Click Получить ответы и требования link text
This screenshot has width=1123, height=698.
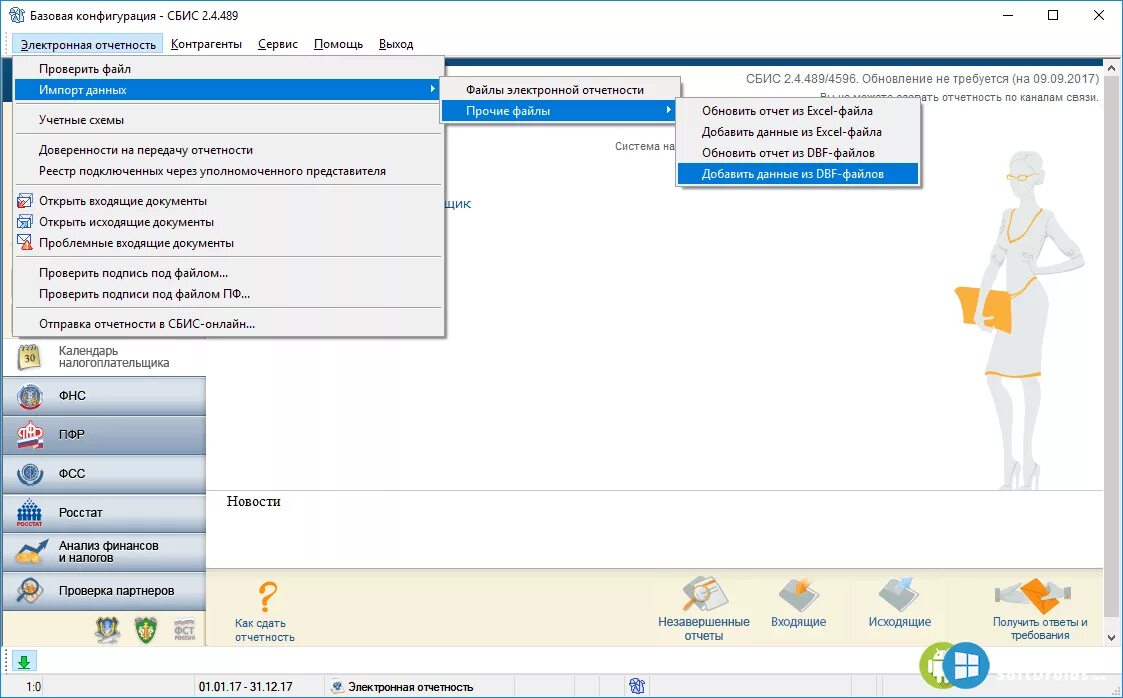pyautogui.click(x=1040, y=629)
